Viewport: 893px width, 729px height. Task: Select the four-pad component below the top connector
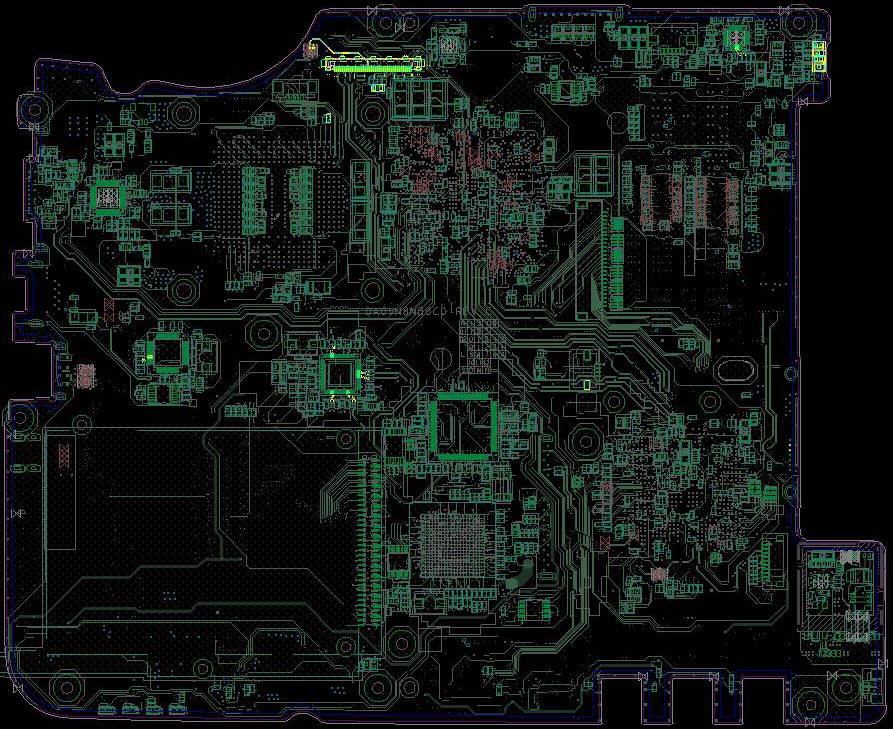tap(418, 98)
